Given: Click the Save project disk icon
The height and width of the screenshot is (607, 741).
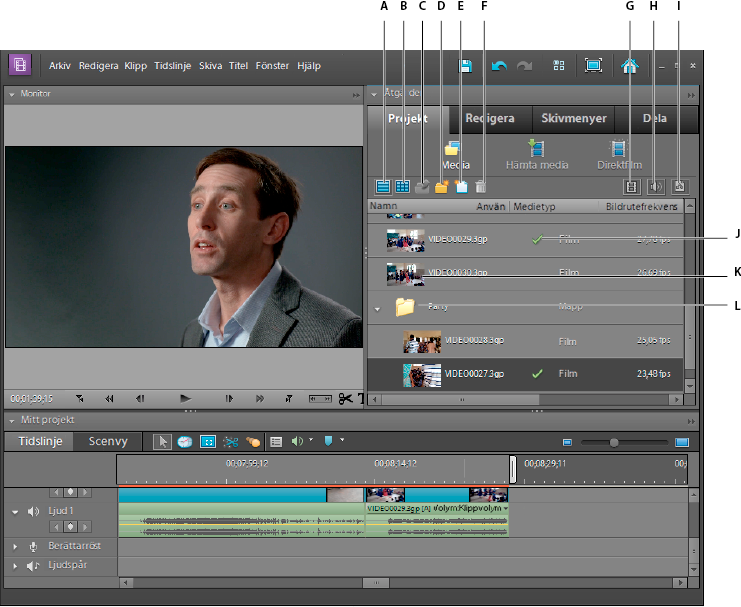Looking at the screenshot, I should [465, 66].
